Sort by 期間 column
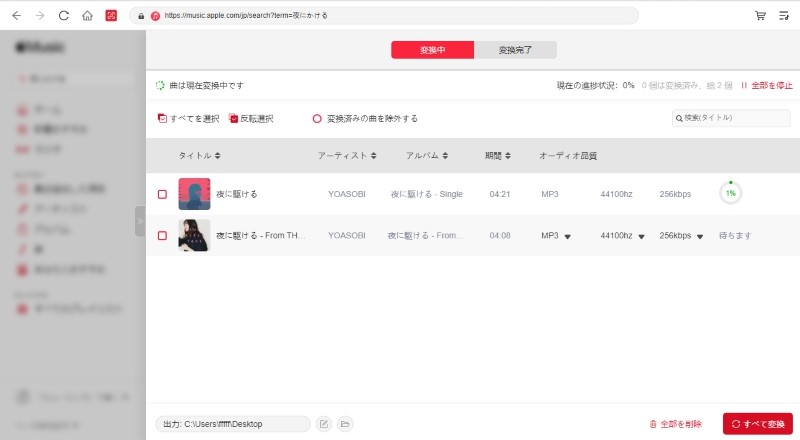This screenshot has width=800, height=440. (x=497, y=156)
